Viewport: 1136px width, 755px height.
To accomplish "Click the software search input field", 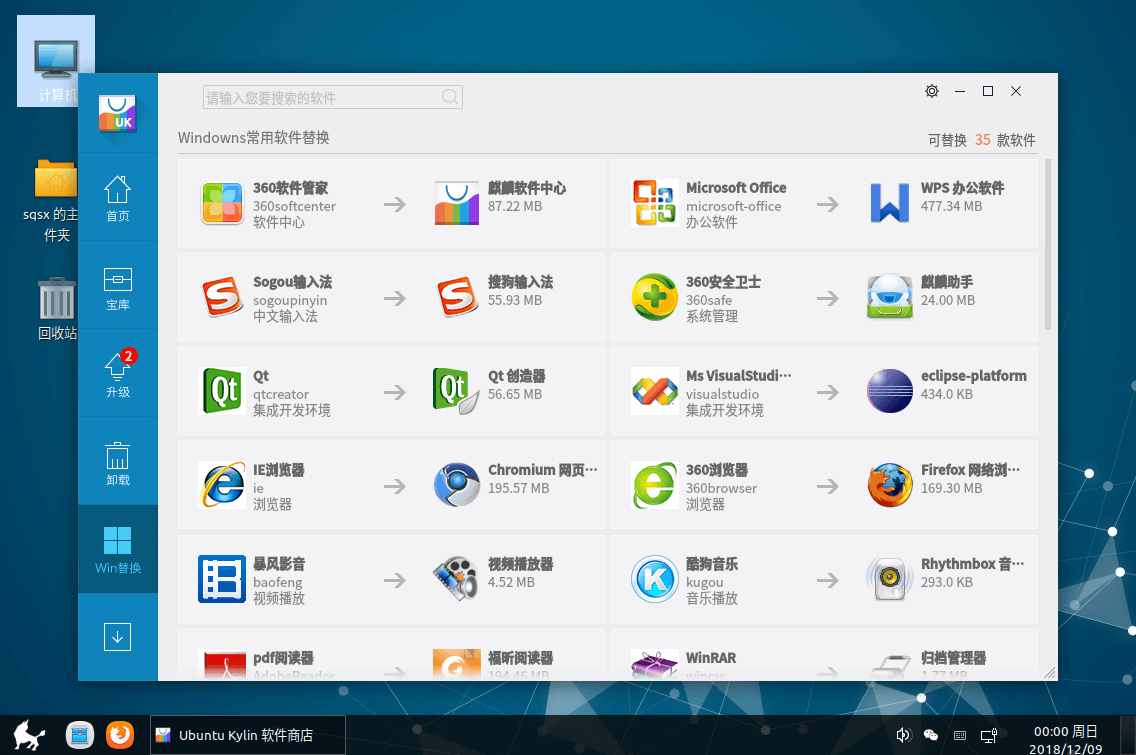I will click(x=333, y=97).
